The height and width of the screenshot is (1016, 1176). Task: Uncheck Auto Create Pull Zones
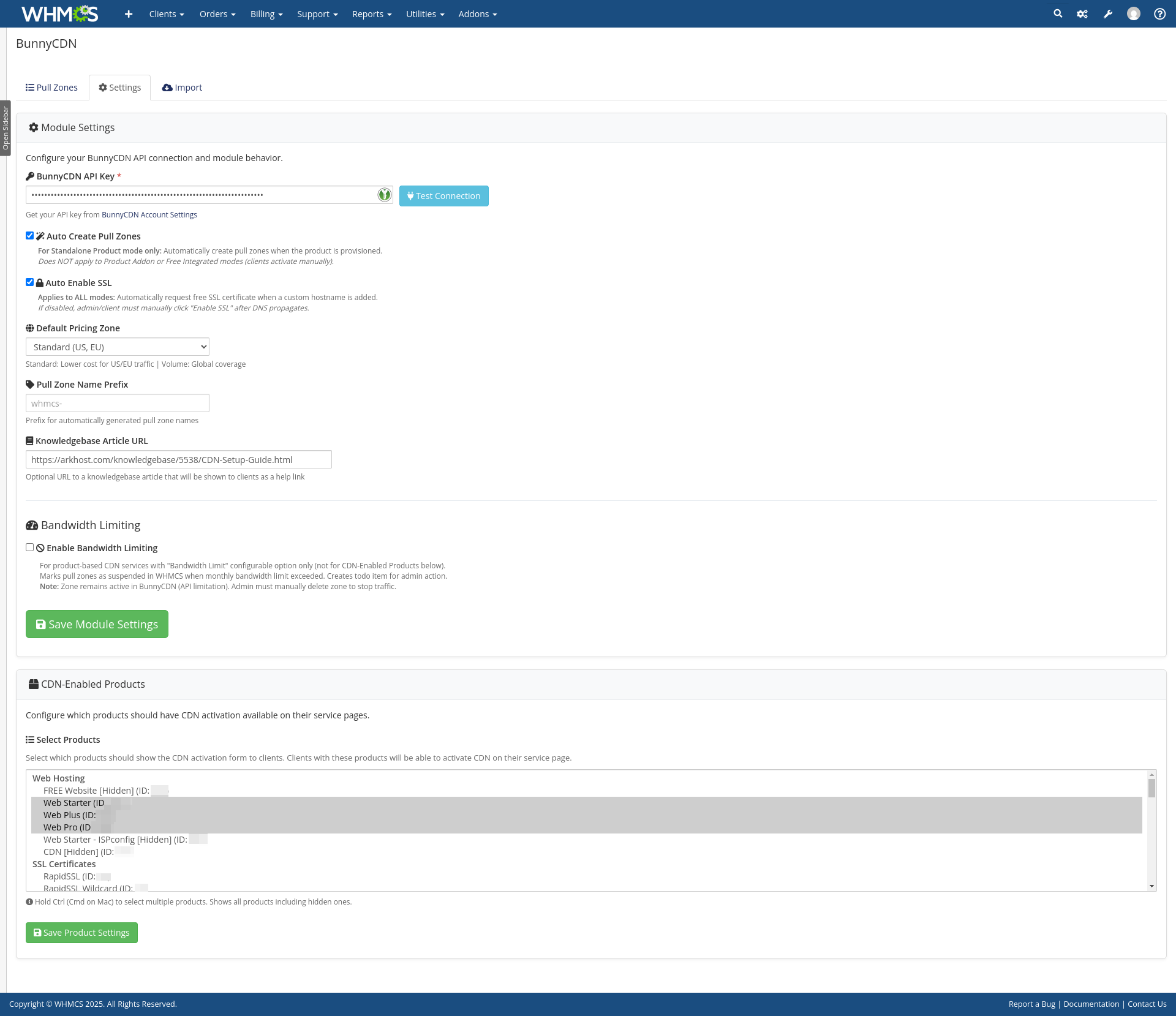29,236
